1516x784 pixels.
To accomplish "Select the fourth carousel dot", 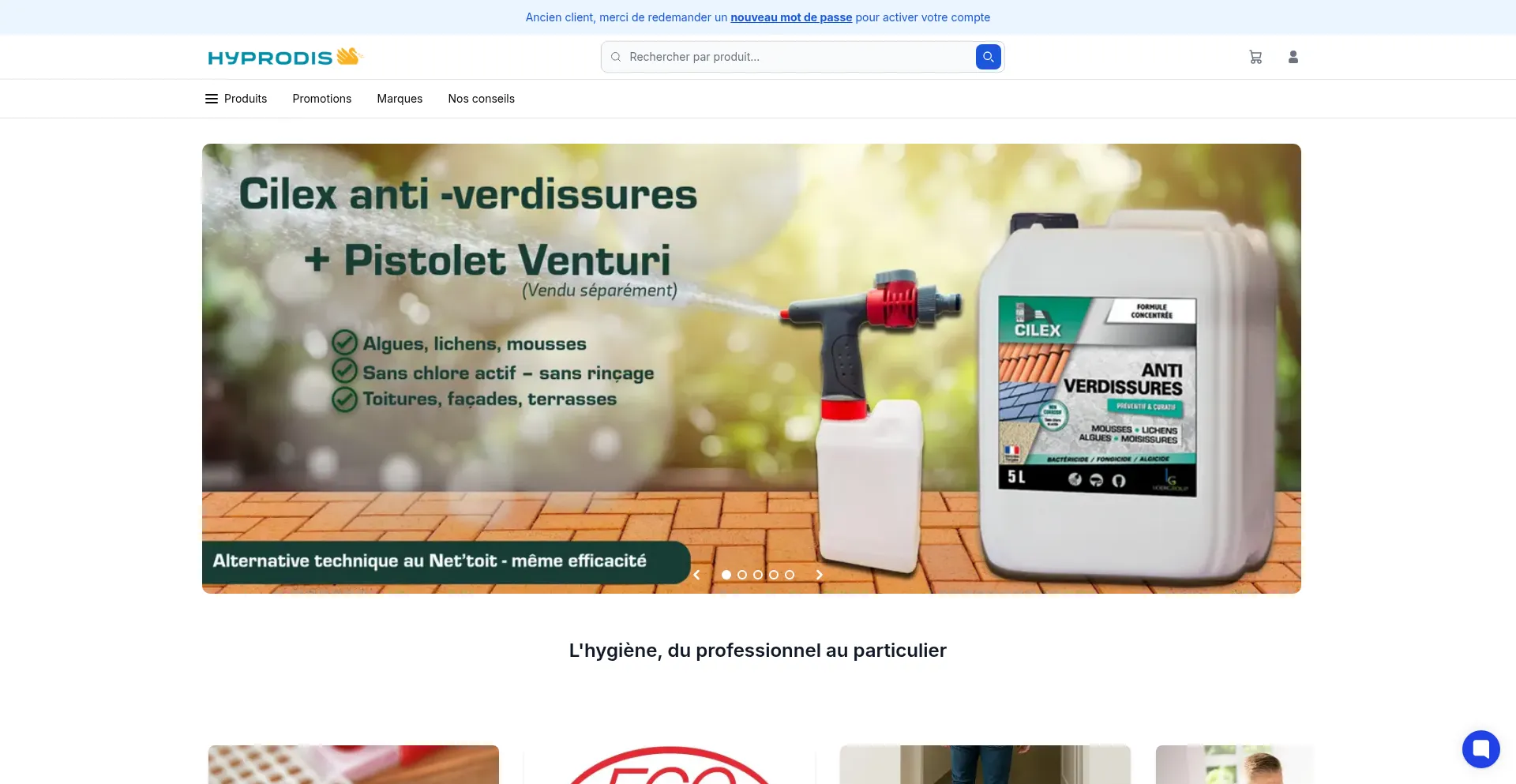I will pos(774,575).
